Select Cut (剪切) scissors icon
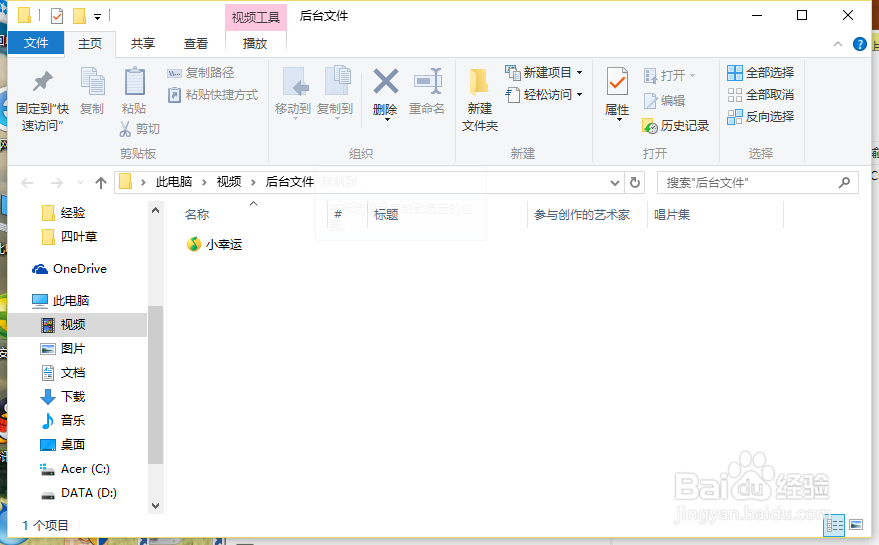 (125, 130)
